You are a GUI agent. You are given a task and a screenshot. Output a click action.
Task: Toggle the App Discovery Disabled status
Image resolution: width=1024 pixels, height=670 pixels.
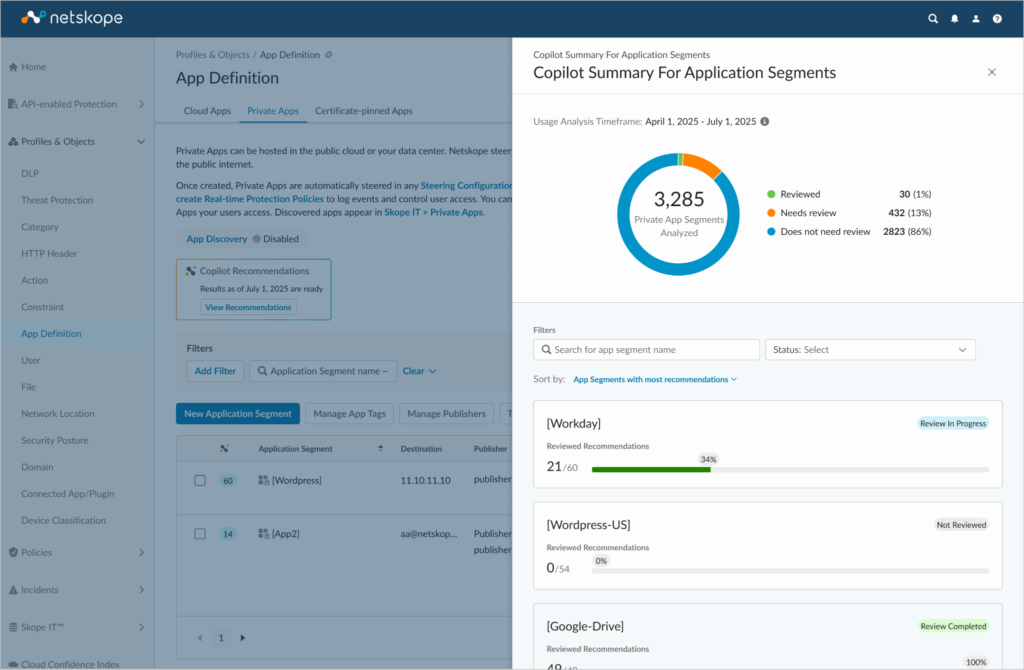(x=276, y=239)
